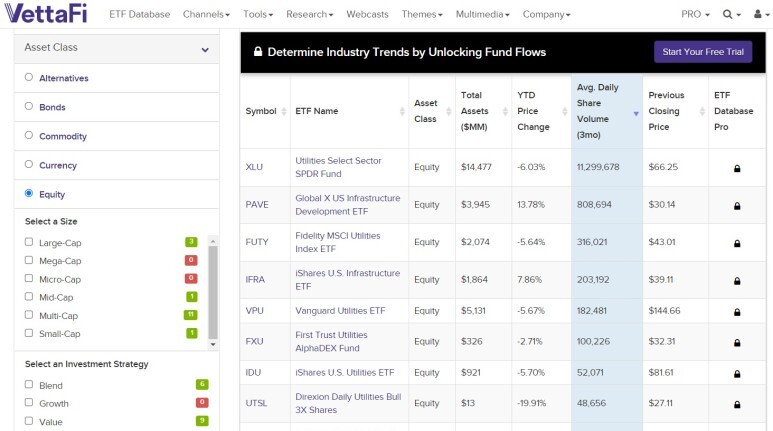Select the Currency radio button
This screenshot has height=431, width=773.
point(29,164)
